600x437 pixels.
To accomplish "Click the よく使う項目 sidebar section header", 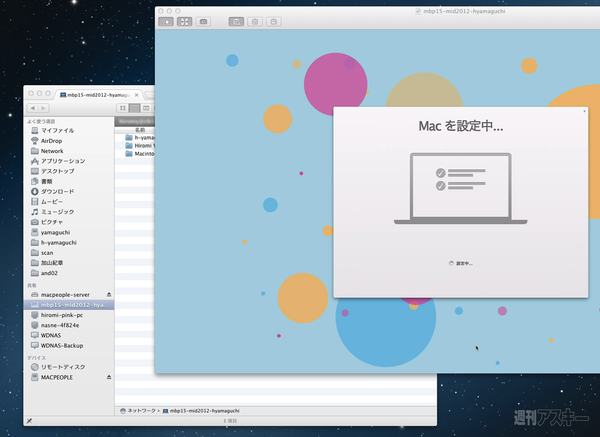I will pos(41,121).
